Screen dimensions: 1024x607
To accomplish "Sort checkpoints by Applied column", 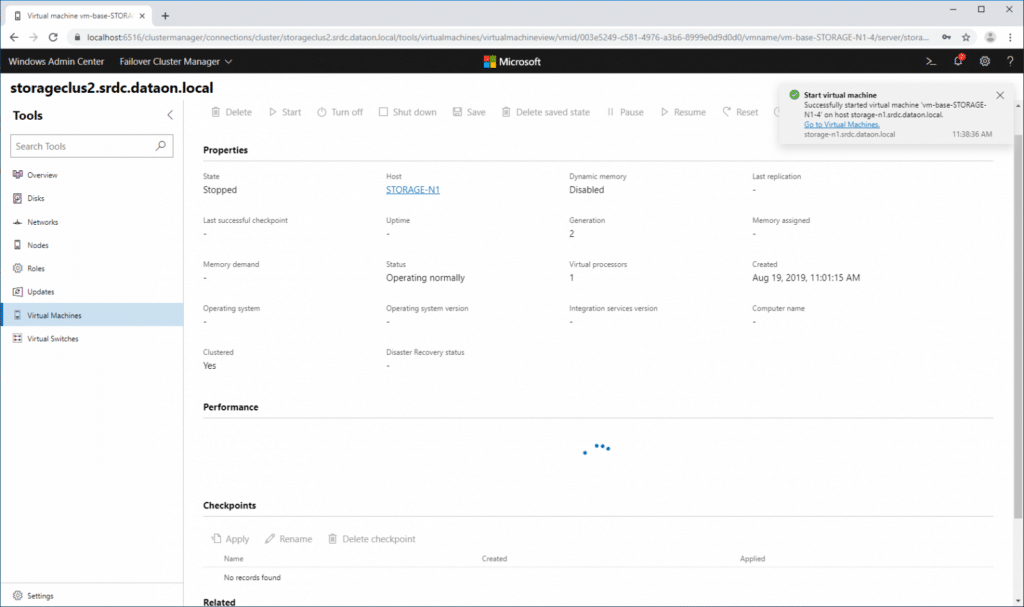I will click(752, 559).
